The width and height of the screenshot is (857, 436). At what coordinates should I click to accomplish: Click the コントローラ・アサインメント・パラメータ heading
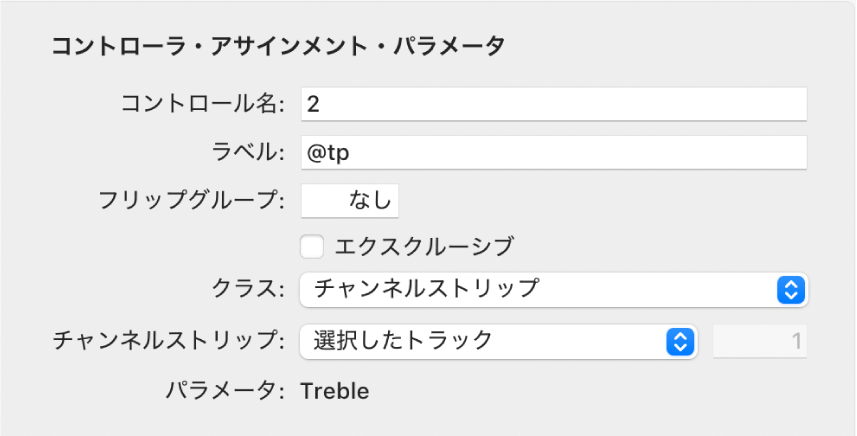278,46
